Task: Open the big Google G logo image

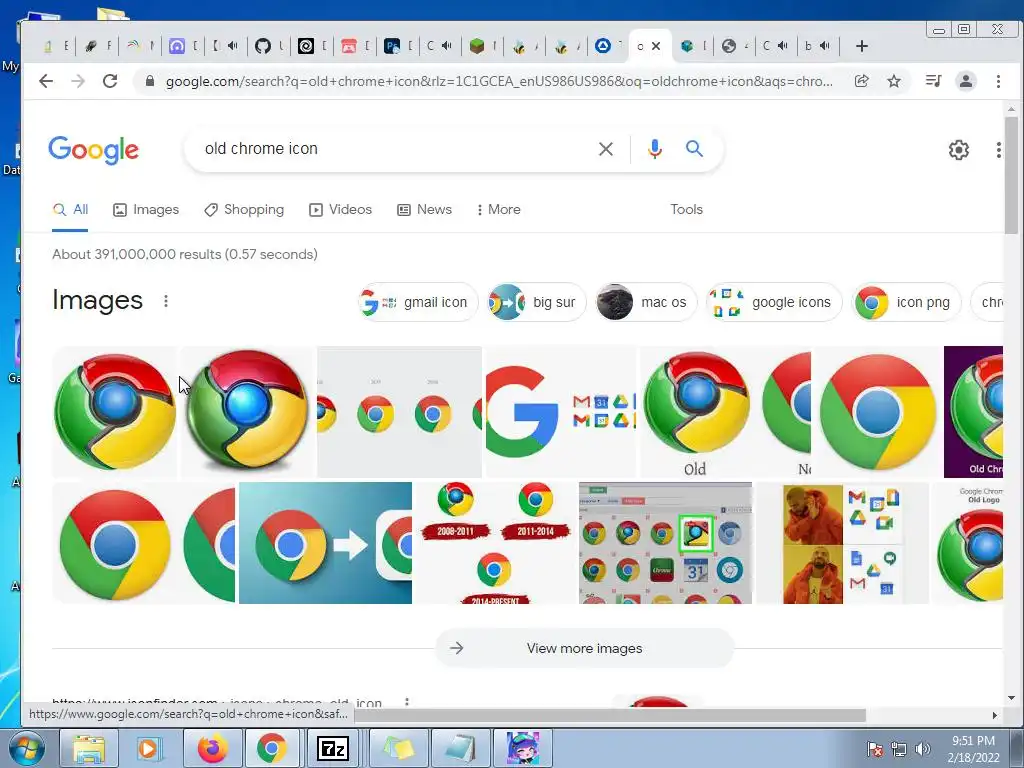Action: [x=561, y=411]
